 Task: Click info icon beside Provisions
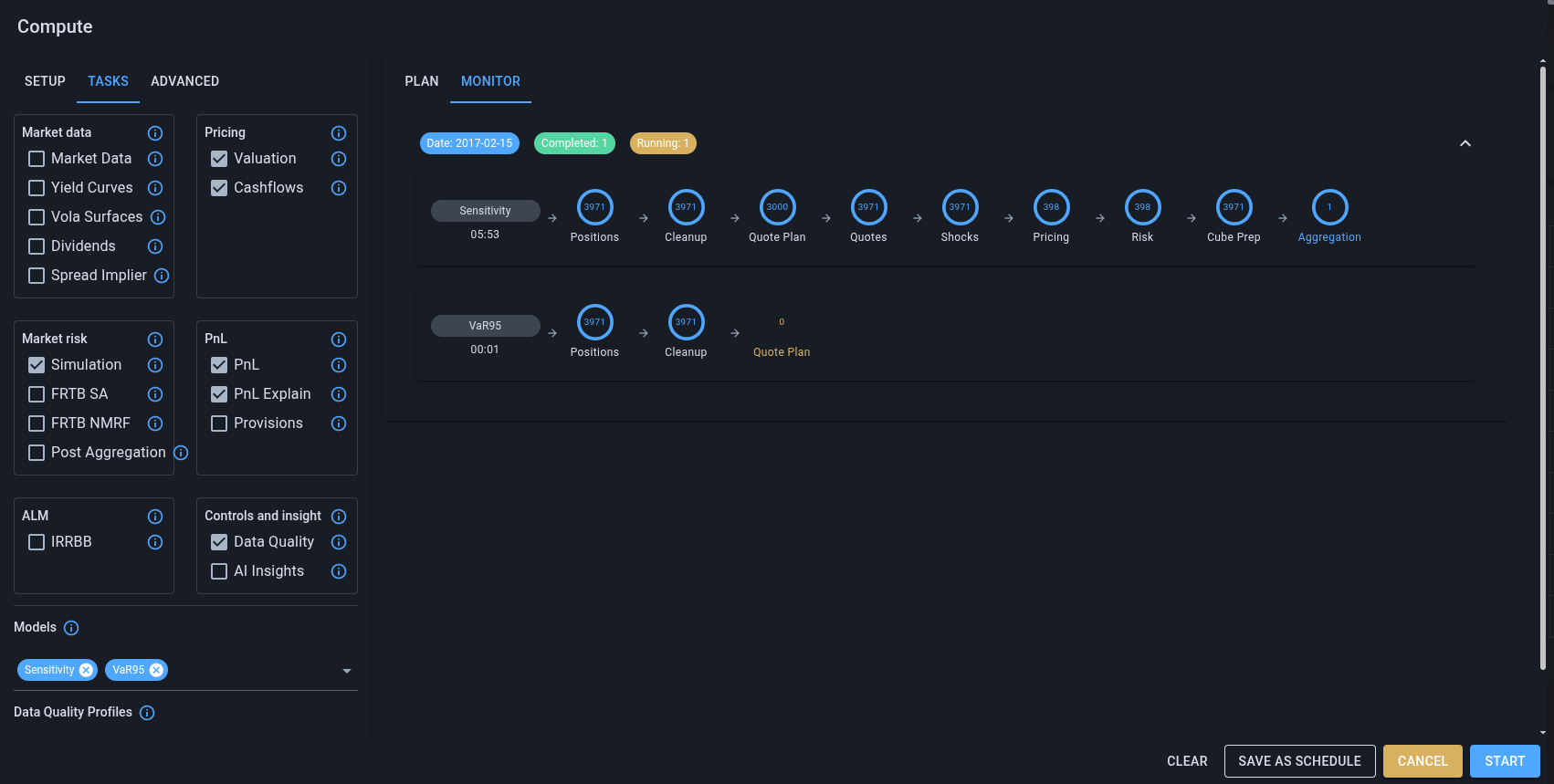point(339,423)
